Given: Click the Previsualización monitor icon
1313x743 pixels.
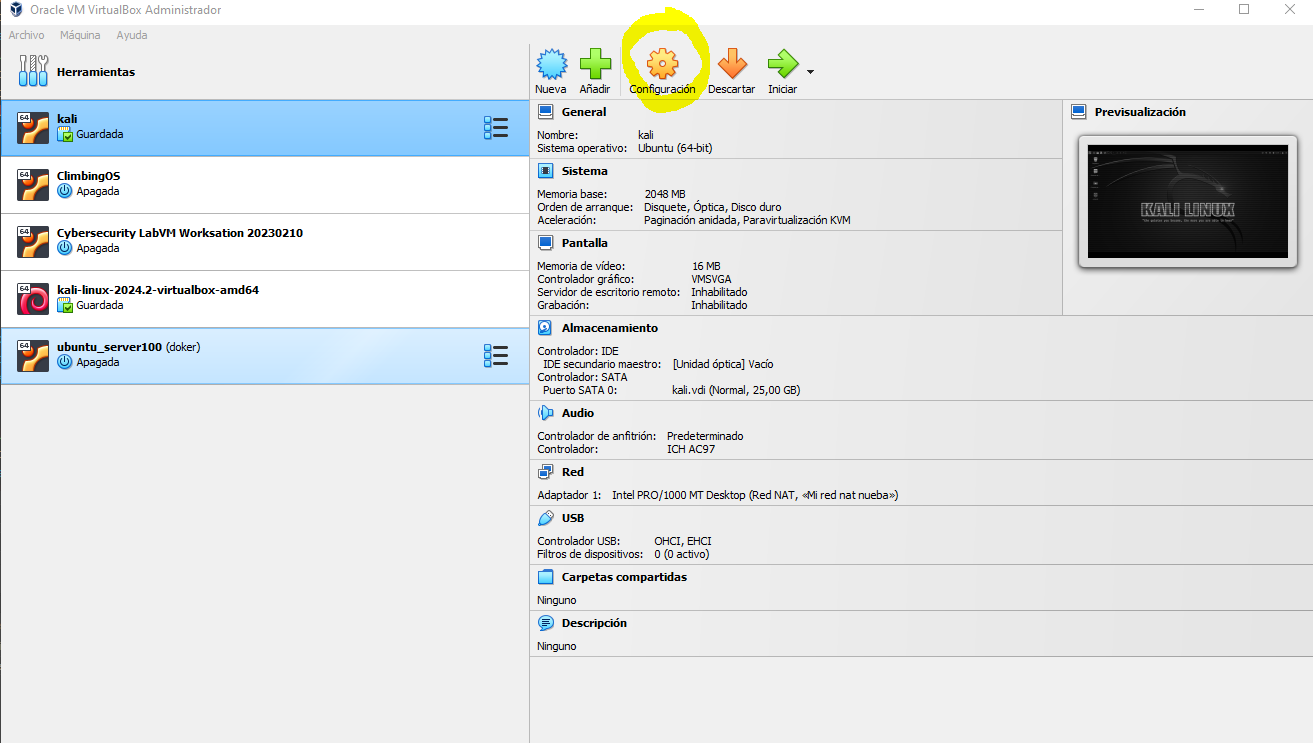Looking at the screenshot, I should tap(1079, 112).
